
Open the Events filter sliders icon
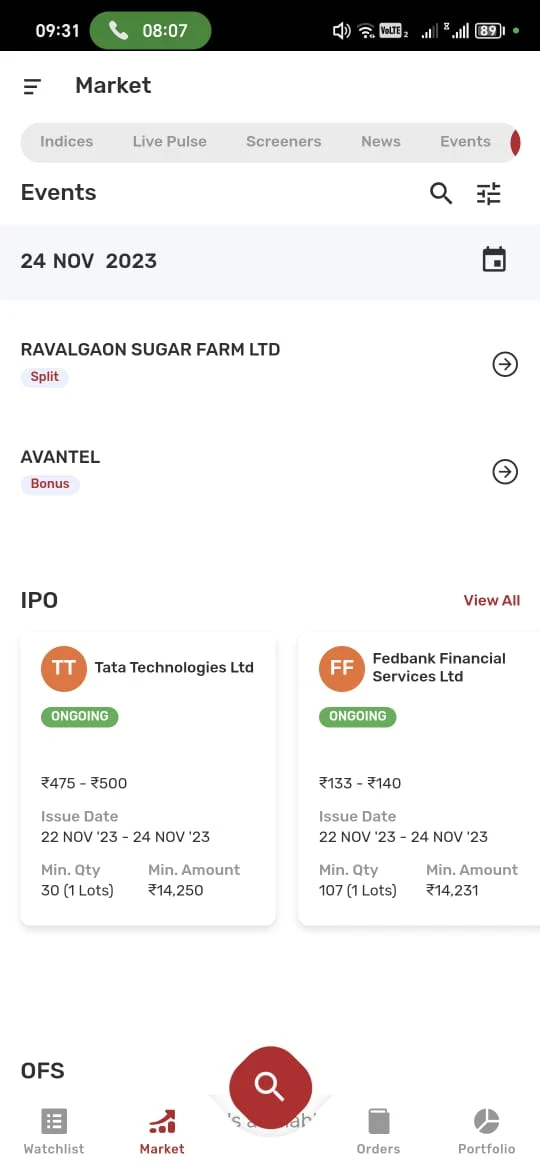pos(489,193)
